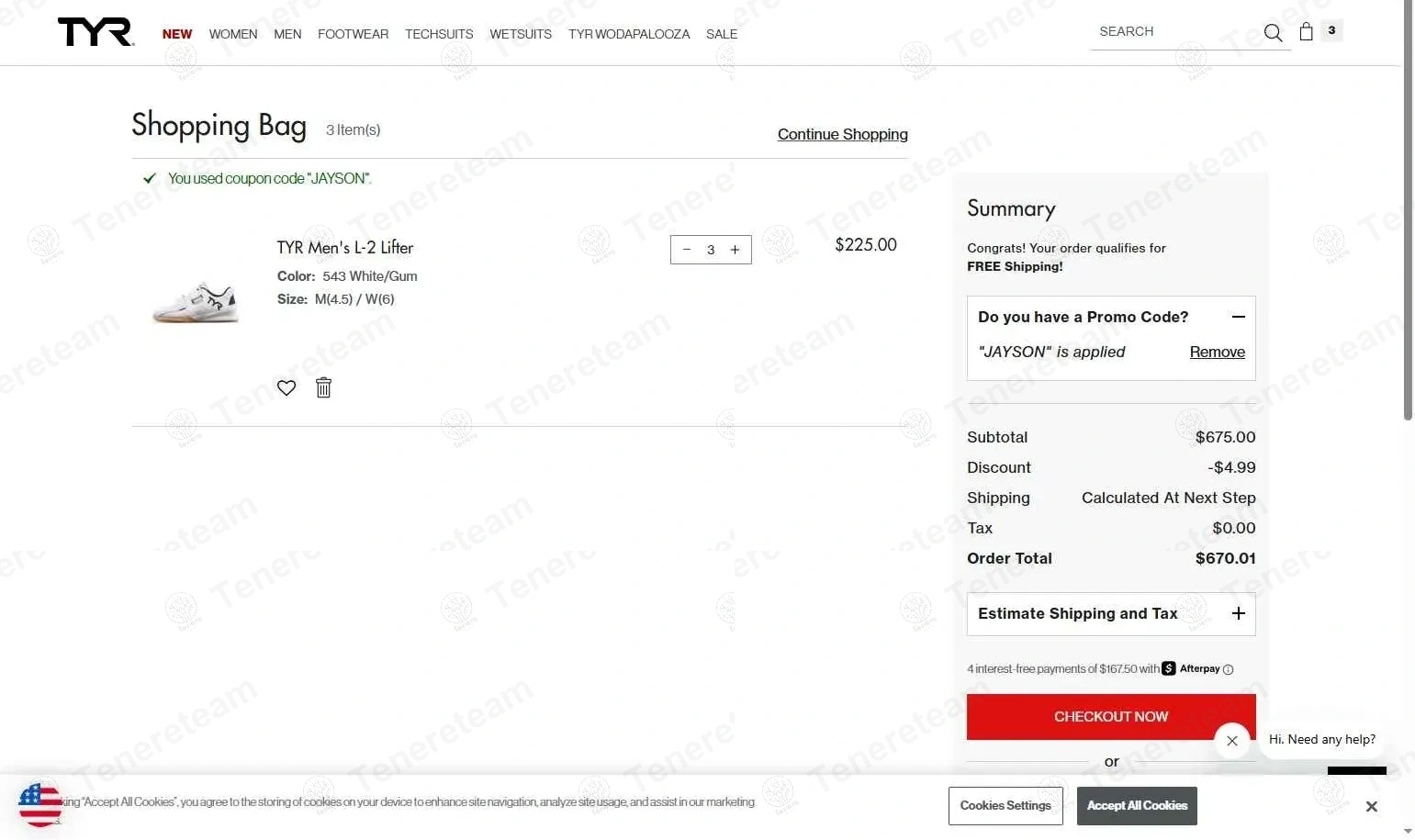Click the US flag country icon
This screenshot has height=840, width=1415.
(x=40, y=805)
